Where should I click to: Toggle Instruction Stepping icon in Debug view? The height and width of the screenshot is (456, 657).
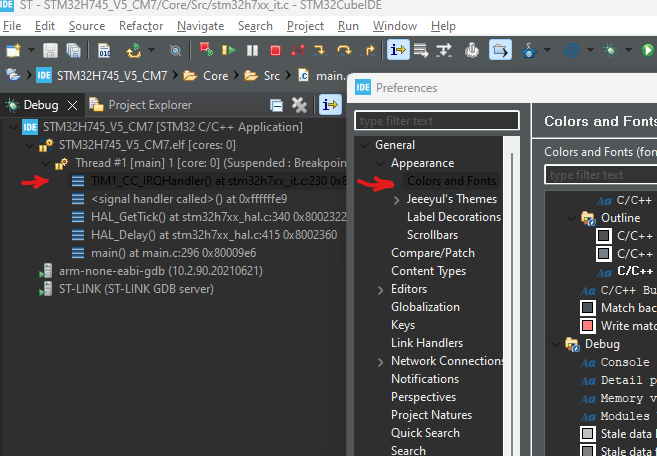coord(330,105)
